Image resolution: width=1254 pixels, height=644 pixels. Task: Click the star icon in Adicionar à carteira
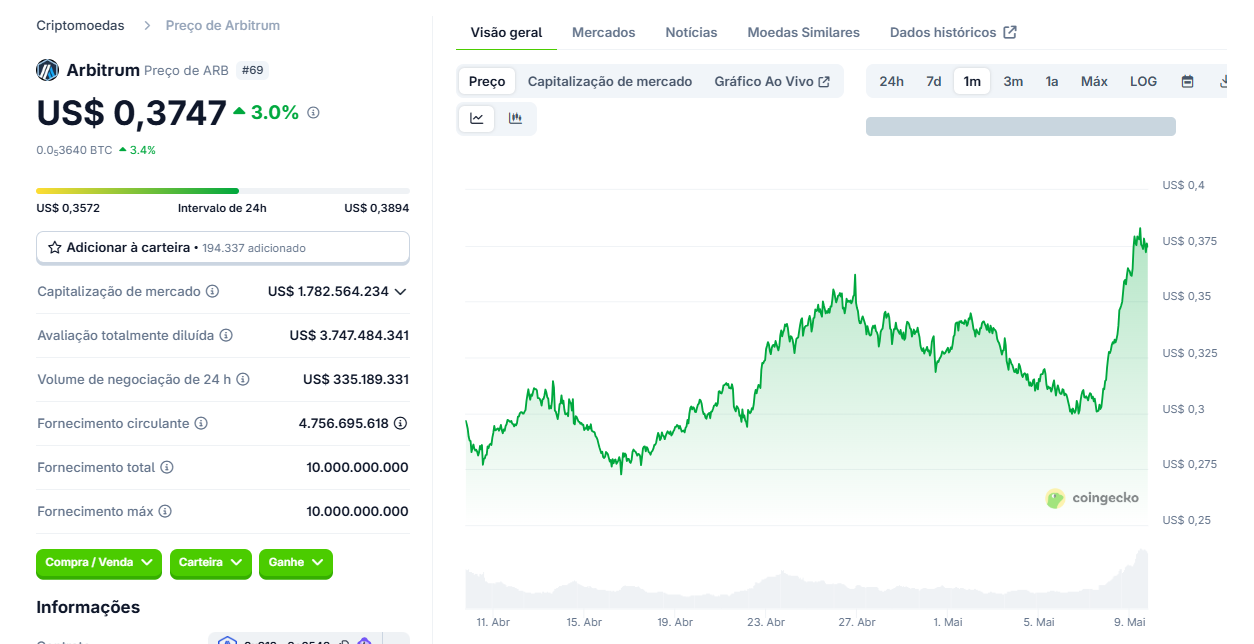click(x=55, y=247)
